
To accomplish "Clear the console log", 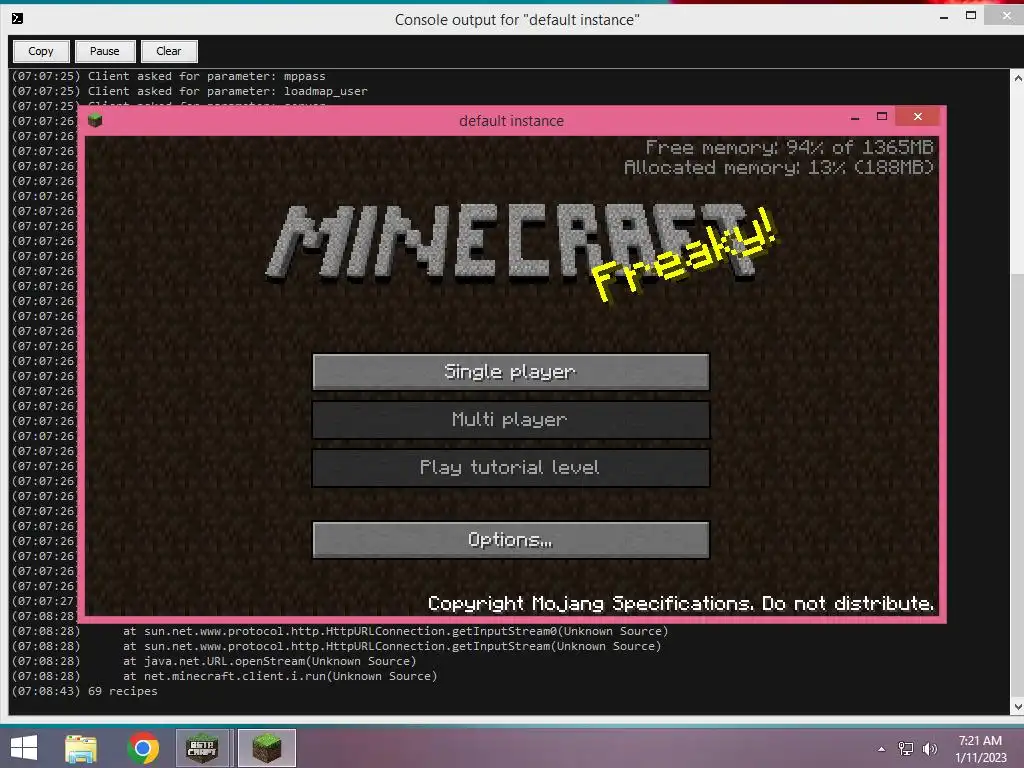I will point(168,51).
